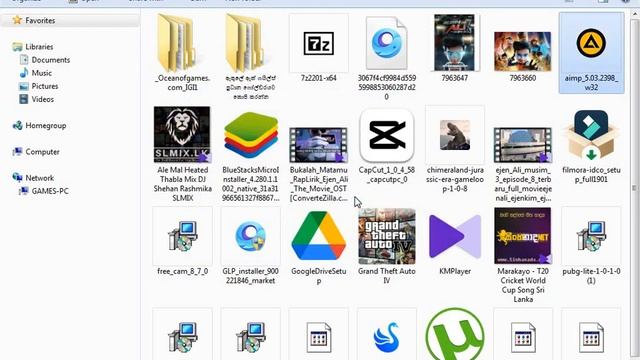
Task: Select the aimp_5.03.2398_w32 installer
Action: point(591,52)
